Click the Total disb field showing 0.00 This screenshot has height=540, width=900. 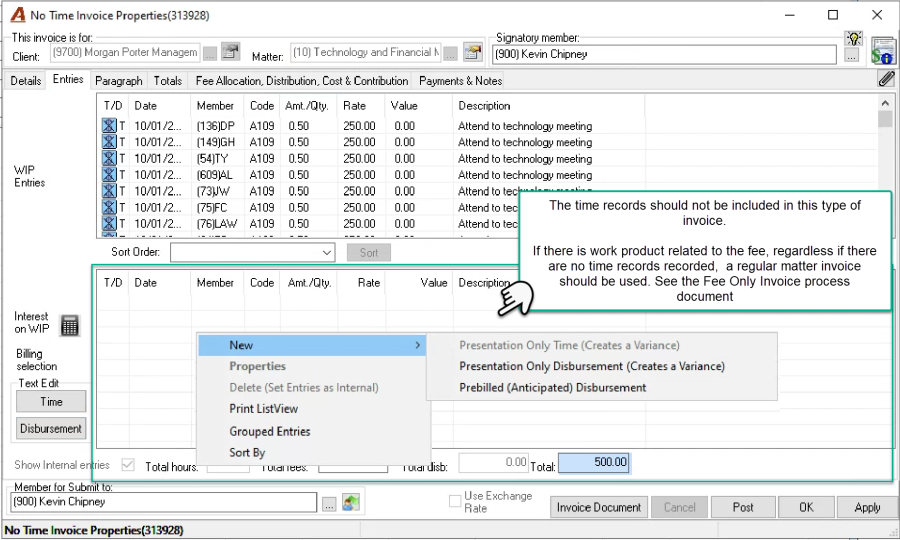(x=494, y=463)
